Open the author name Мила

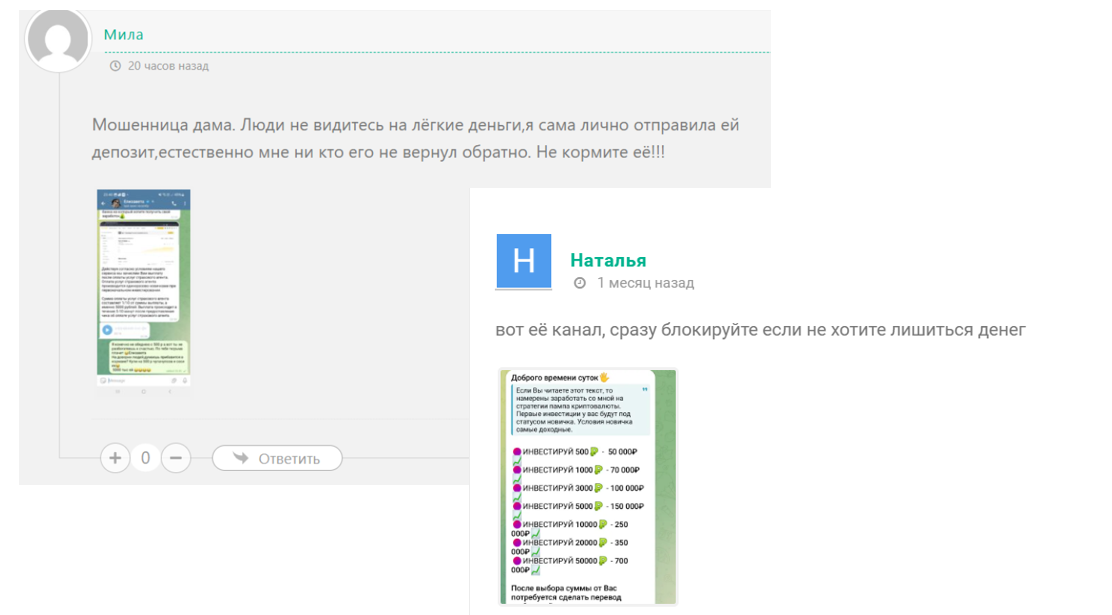click(123, 34)
